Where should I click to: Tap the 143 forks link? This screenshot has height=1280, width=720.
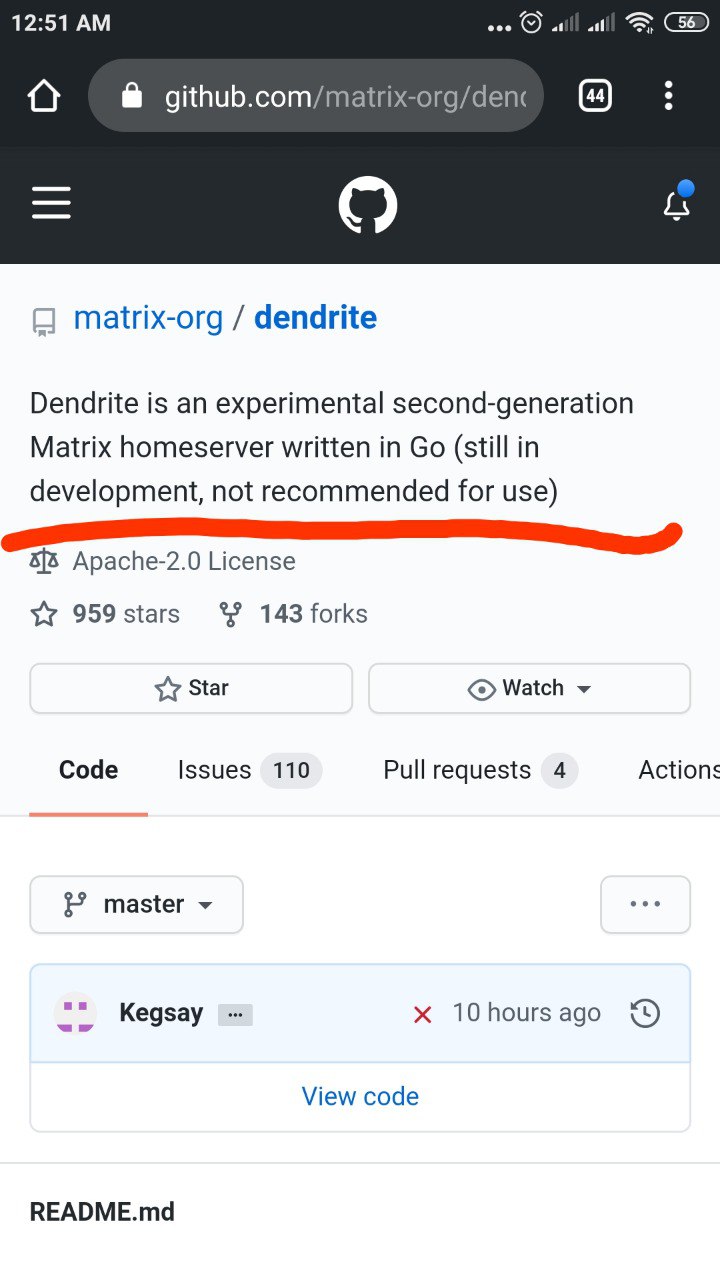tap(293, 614)
